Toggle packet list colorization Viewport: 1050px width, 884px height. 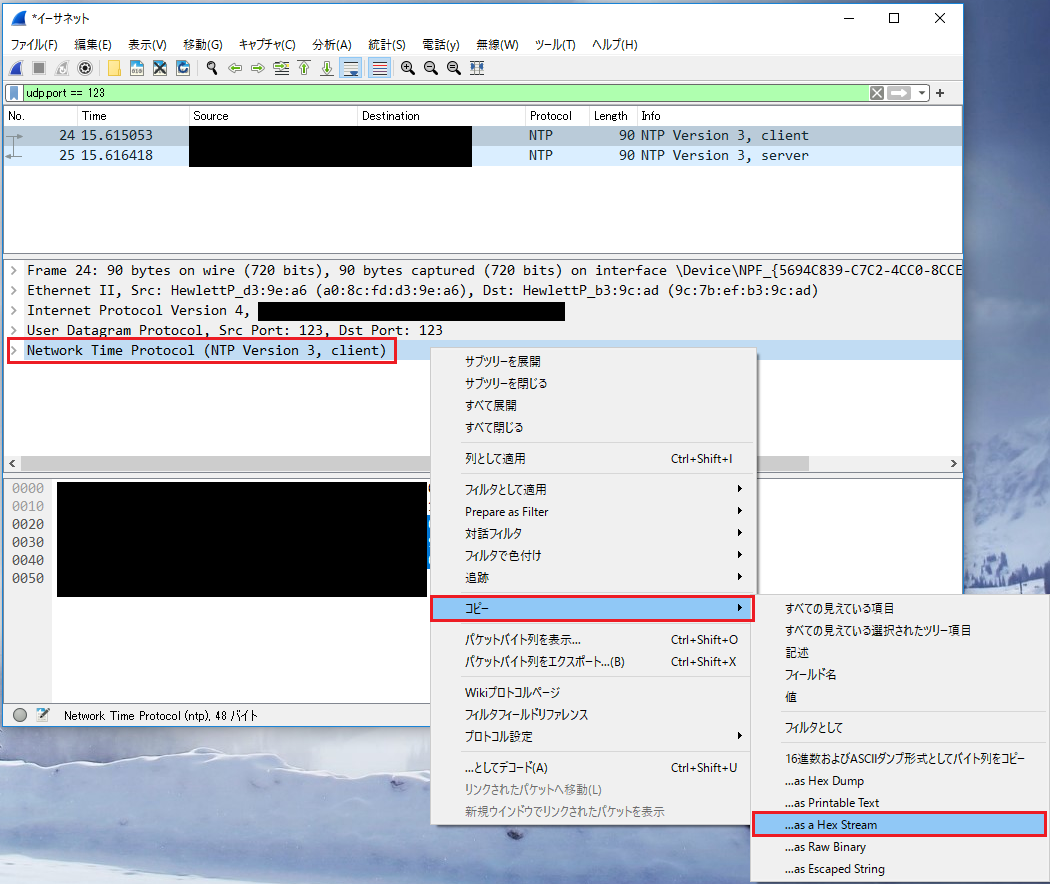(380, 68)
